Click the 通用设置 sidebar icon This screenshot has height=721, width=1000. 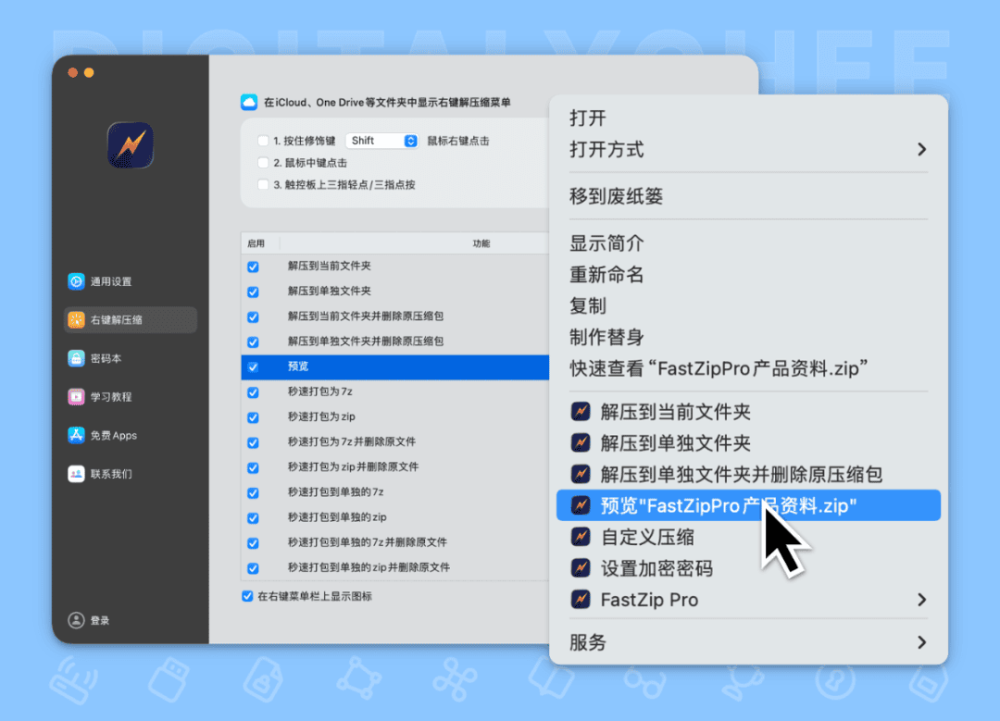click(76, 281)
